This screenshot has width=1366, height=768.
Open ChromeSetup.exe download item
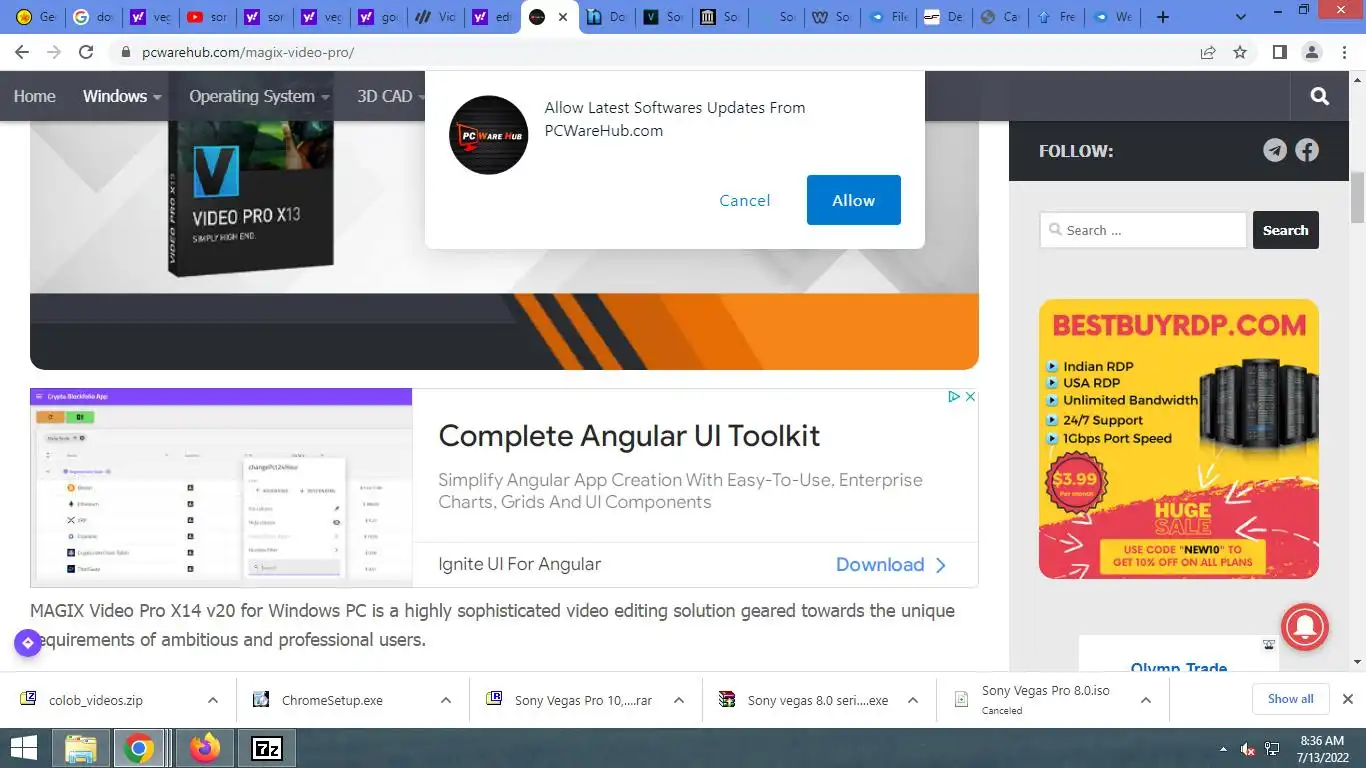tap(330, 700)
